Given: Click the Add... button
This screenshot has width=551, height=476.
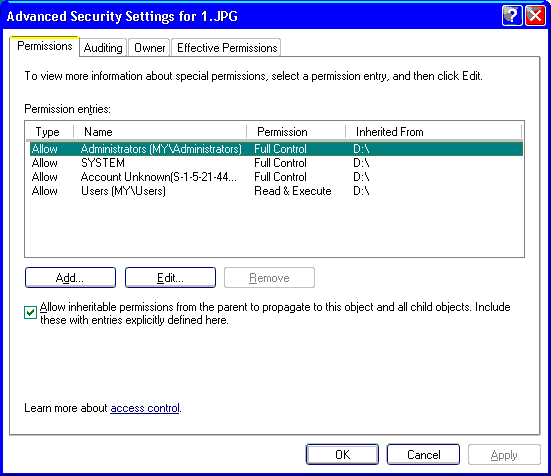Looking at the screenshot, I should [x=70, y=278].
